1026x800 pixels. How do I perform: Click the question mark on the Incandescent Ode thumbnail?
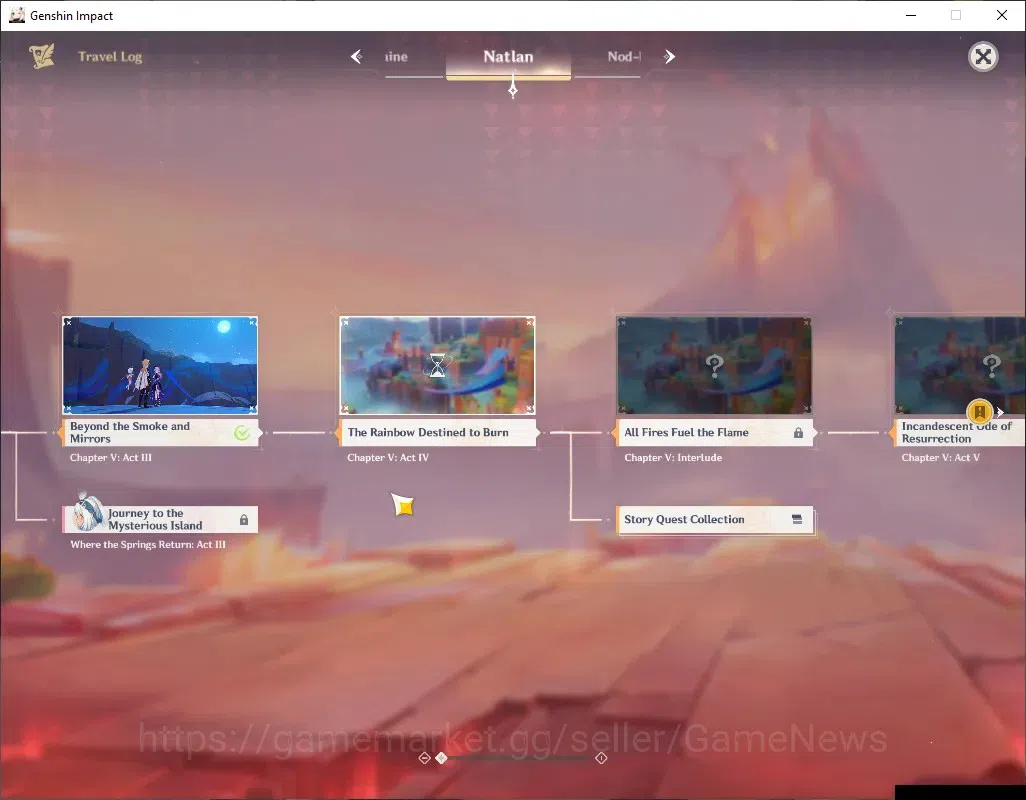992,365
